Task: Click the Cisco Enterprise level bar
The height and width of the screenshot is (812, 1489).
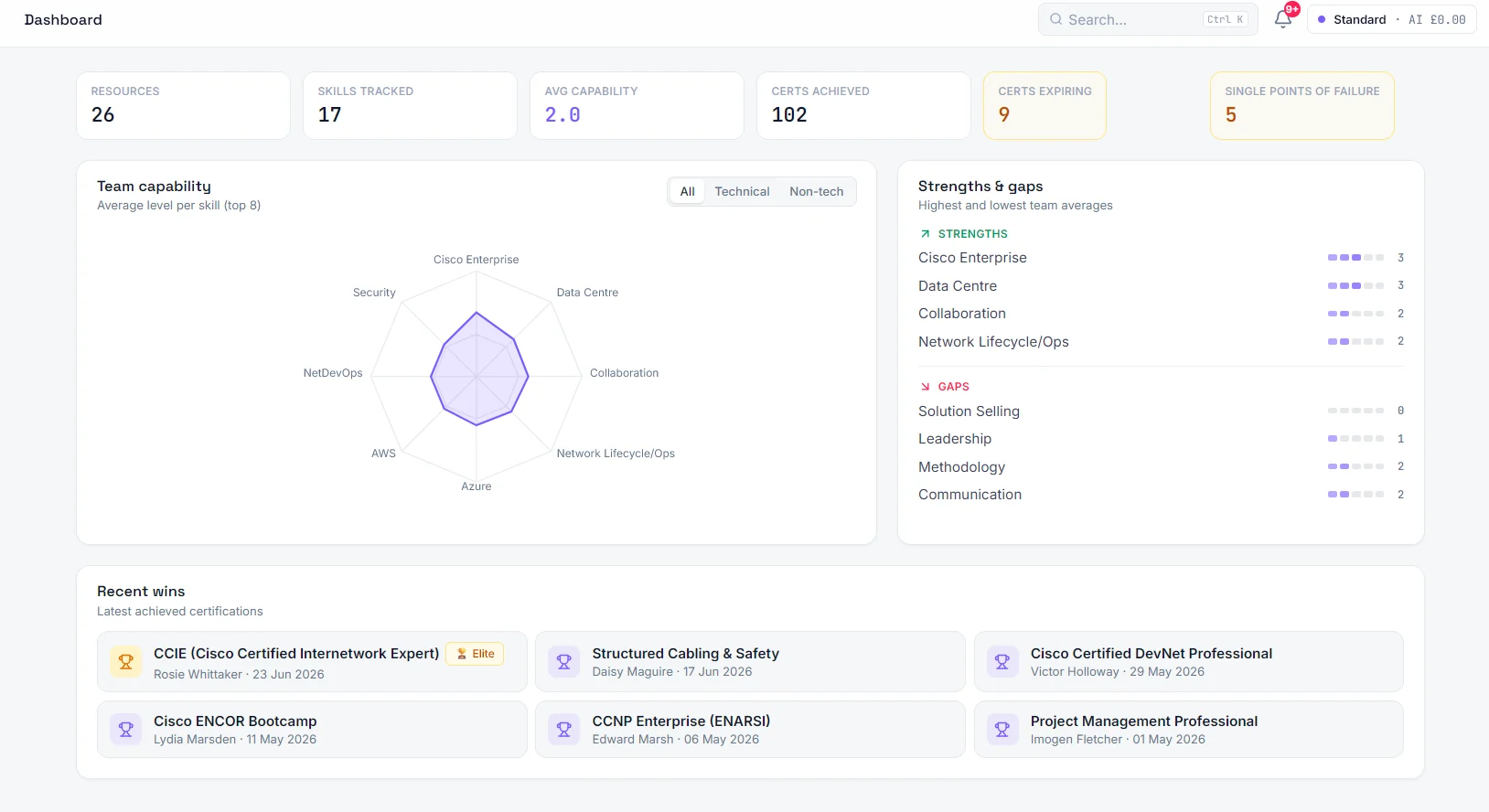Action: tap(1355, 258)
